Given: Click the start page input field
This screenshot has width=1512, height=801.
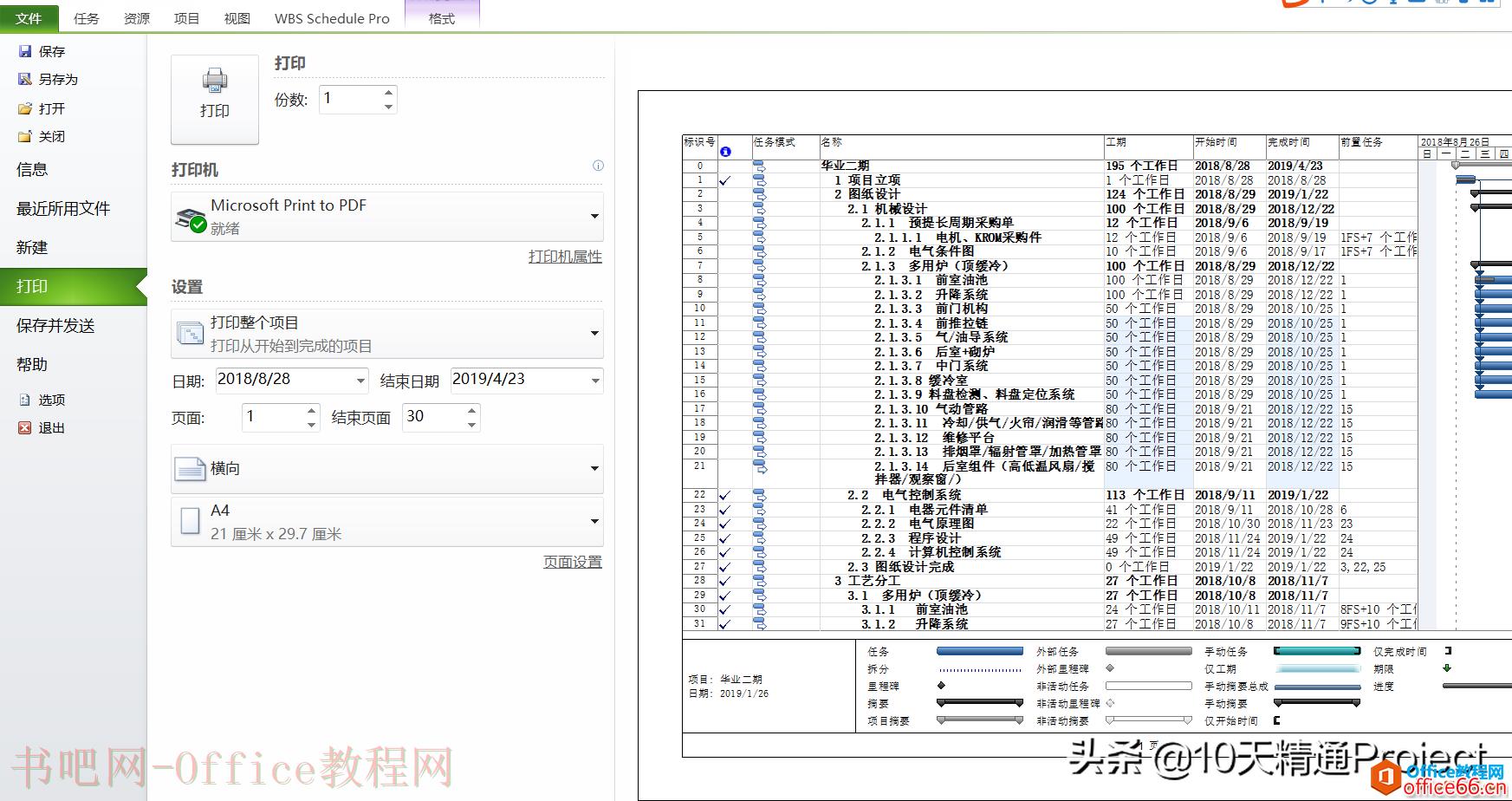Looking at the screenshot, I should click(273, 417).
